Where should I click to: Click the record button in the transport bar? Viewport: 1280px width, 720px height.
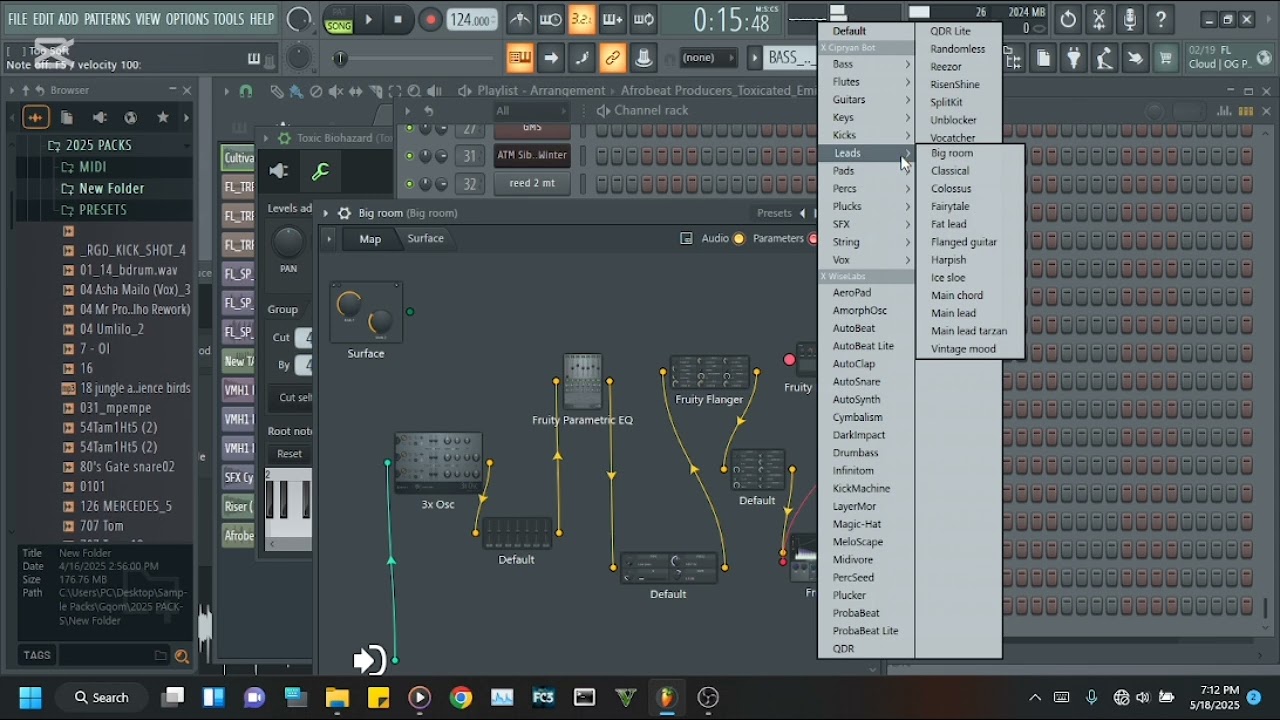(x=430, y=20)
